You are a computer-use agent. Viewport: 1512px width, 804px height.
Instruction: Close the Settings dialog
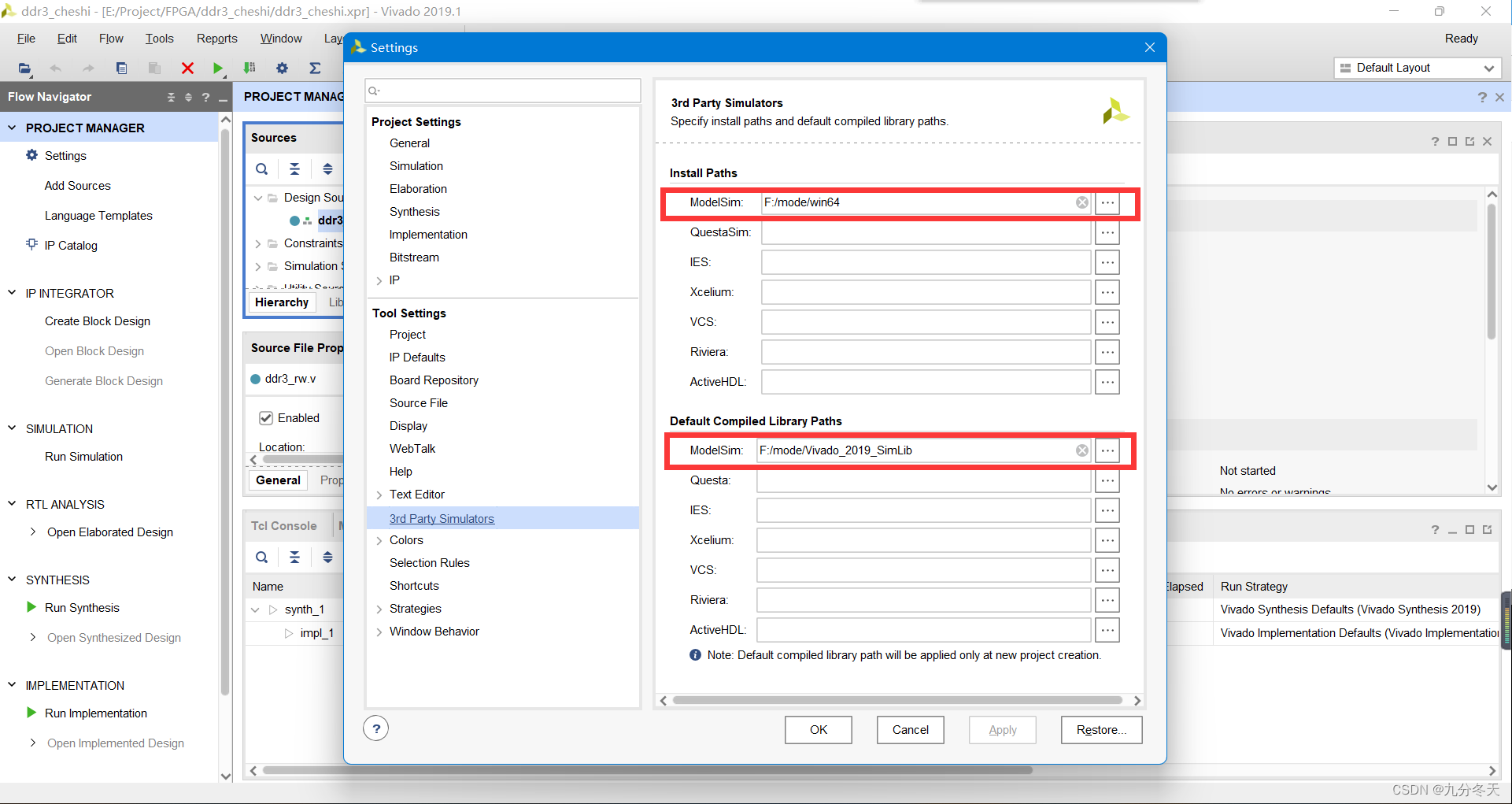(1149, 47)
